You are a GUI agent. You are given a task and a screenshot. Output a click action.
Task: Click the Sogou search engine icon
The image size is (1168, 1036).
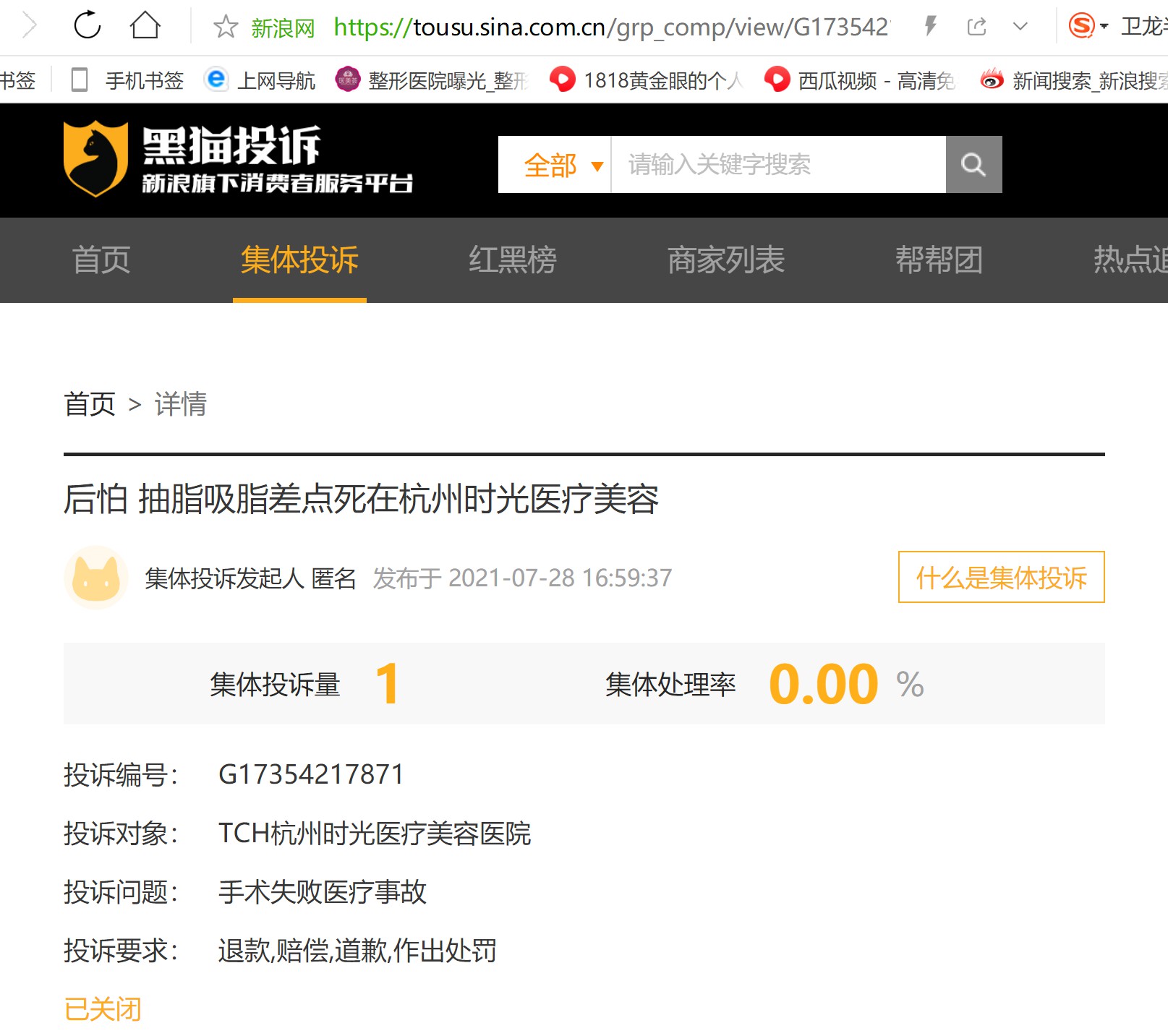pos(1082,27)
